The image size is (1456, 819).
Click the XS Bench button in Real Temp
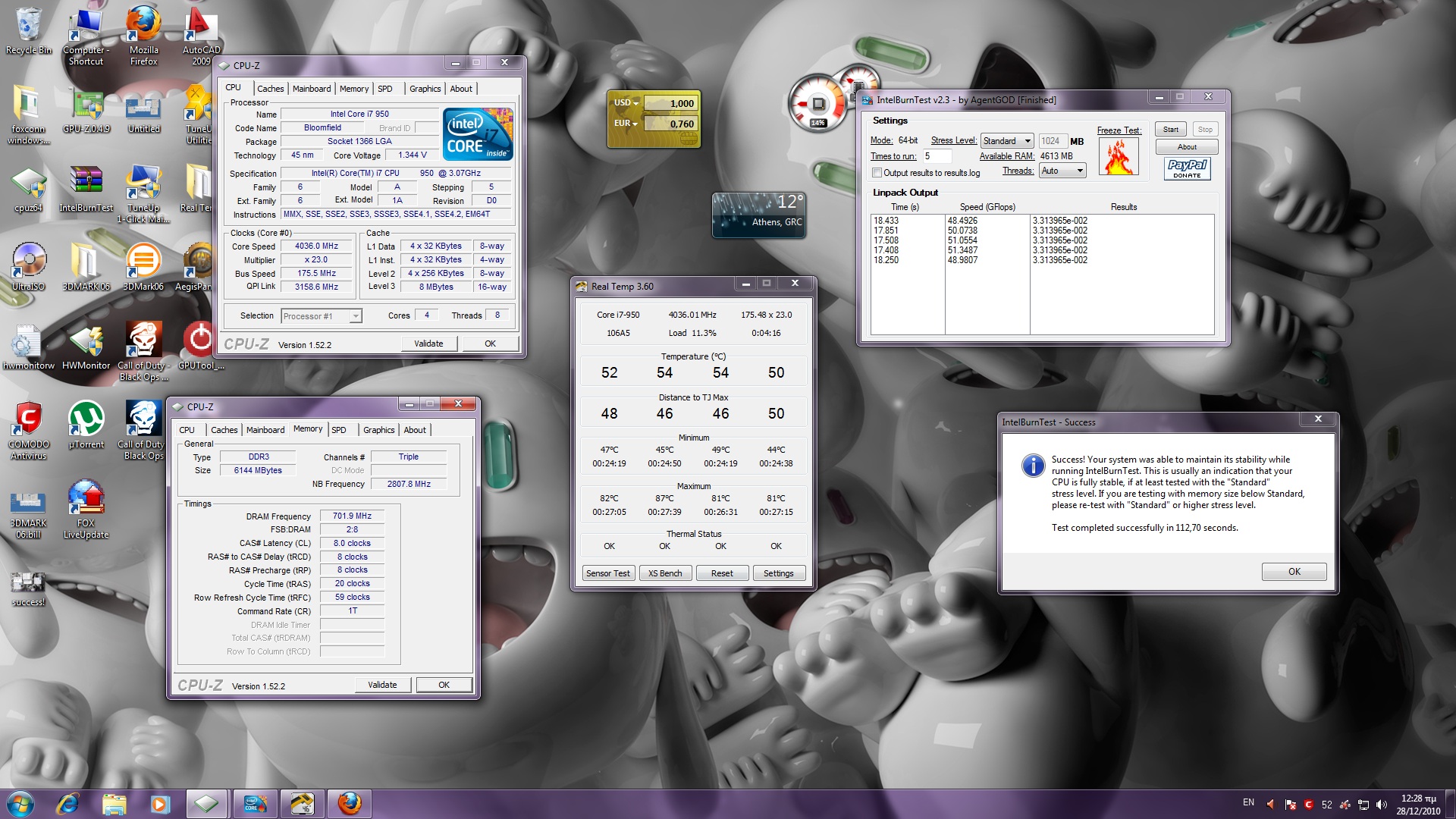point(665,573)
